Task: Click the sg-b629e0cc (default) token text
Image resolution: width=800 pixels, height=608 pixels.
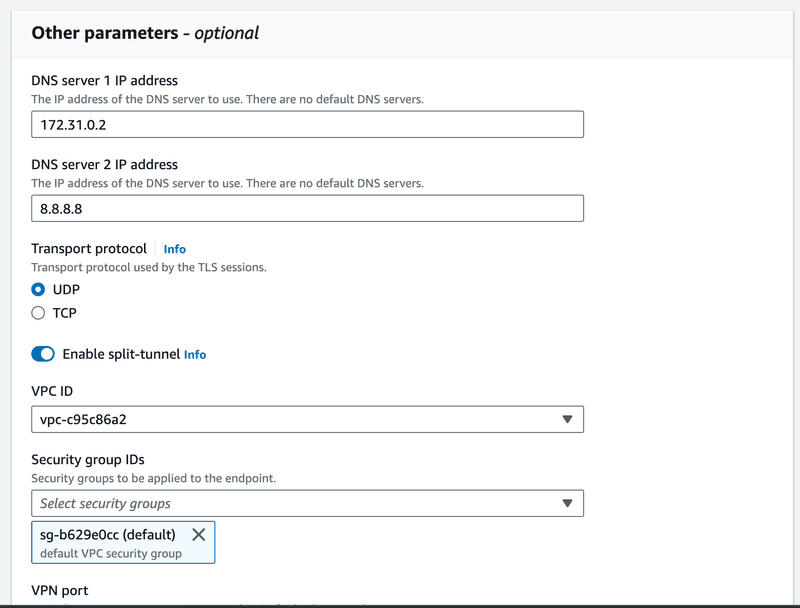Action: [x=108, y=535]
